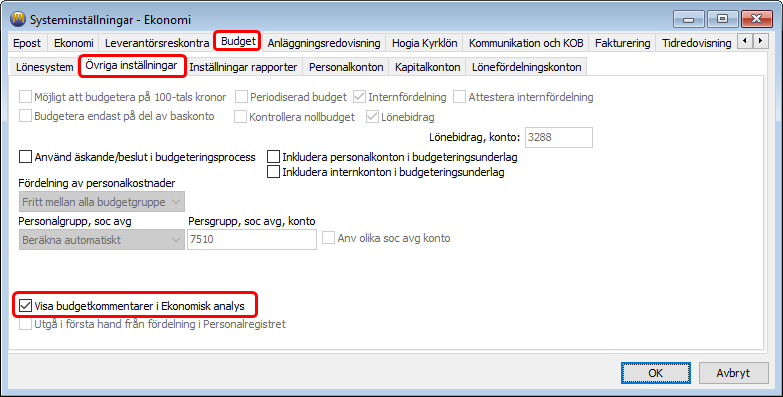Toggle the Lönebidrag checkbox
This screenshot has height=397, width=783.
coord(373,117)
